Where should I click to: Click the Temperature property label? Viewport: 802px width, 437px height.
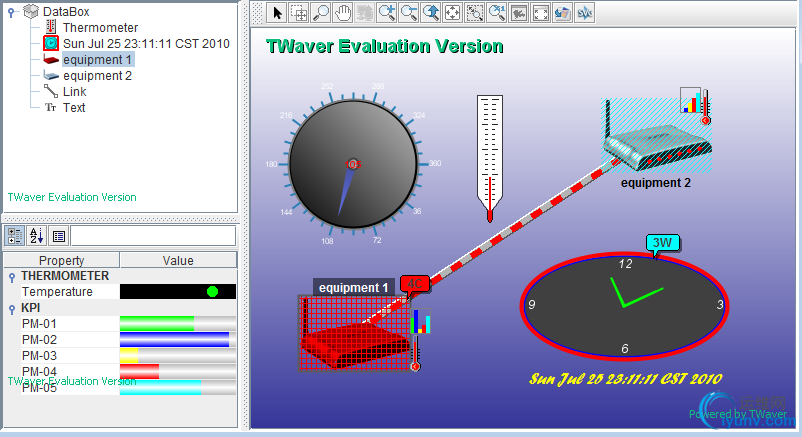57,292
